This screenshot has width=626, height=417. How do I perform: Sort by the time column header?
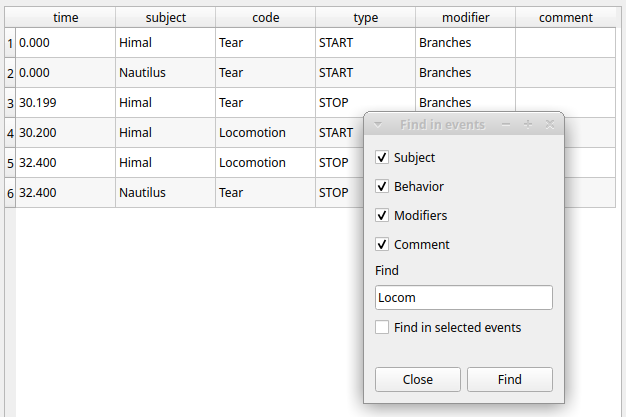pos(65,18)
